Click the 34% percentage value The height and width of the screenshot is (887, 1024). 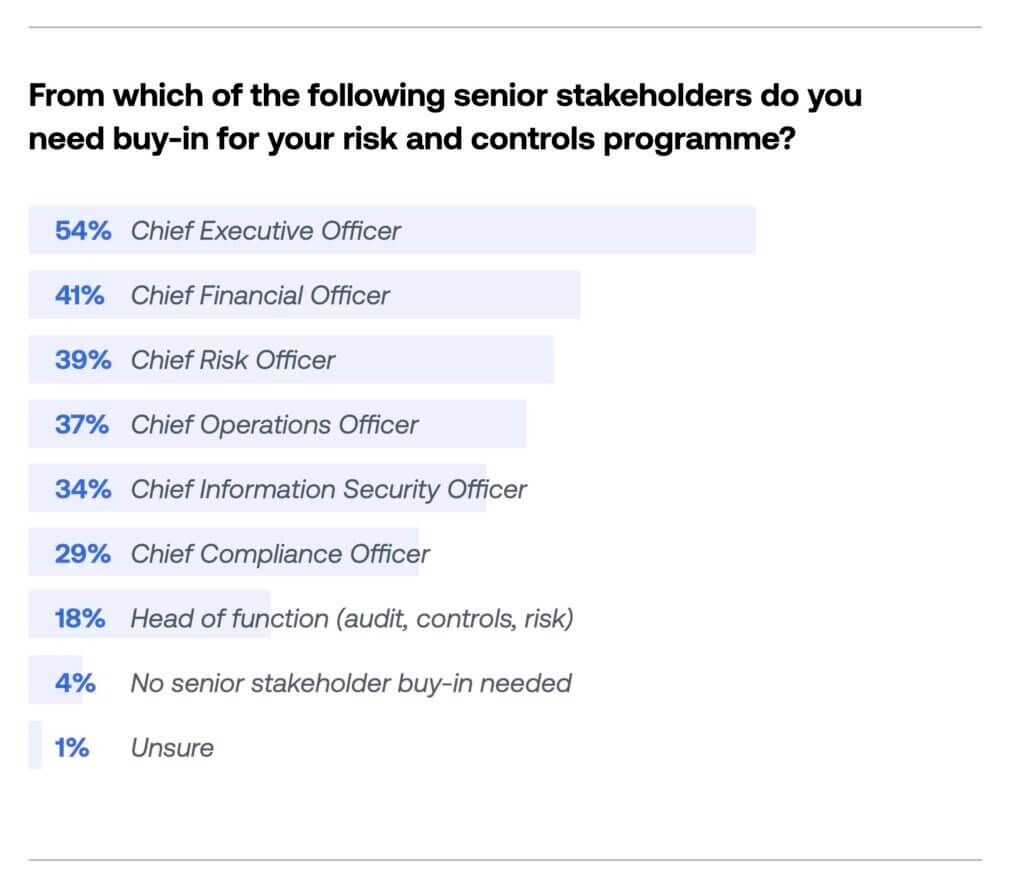coord(83,489)
